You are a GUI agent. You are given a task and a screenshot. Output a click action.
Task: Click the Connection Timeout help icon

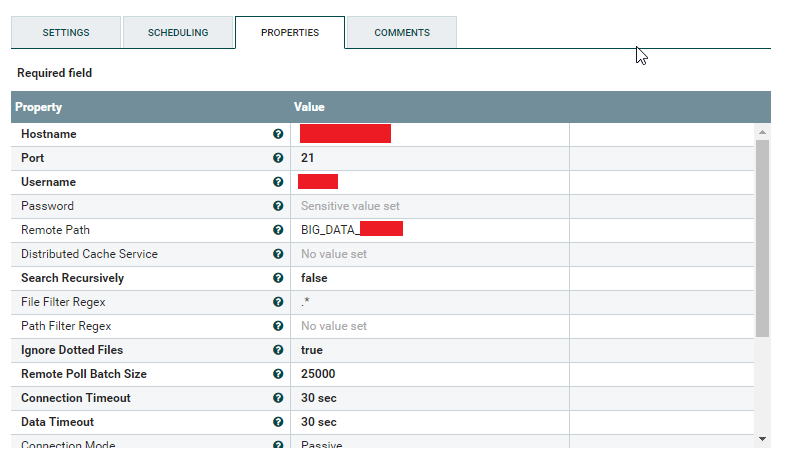pyautogui.click(x=278, y=398)
